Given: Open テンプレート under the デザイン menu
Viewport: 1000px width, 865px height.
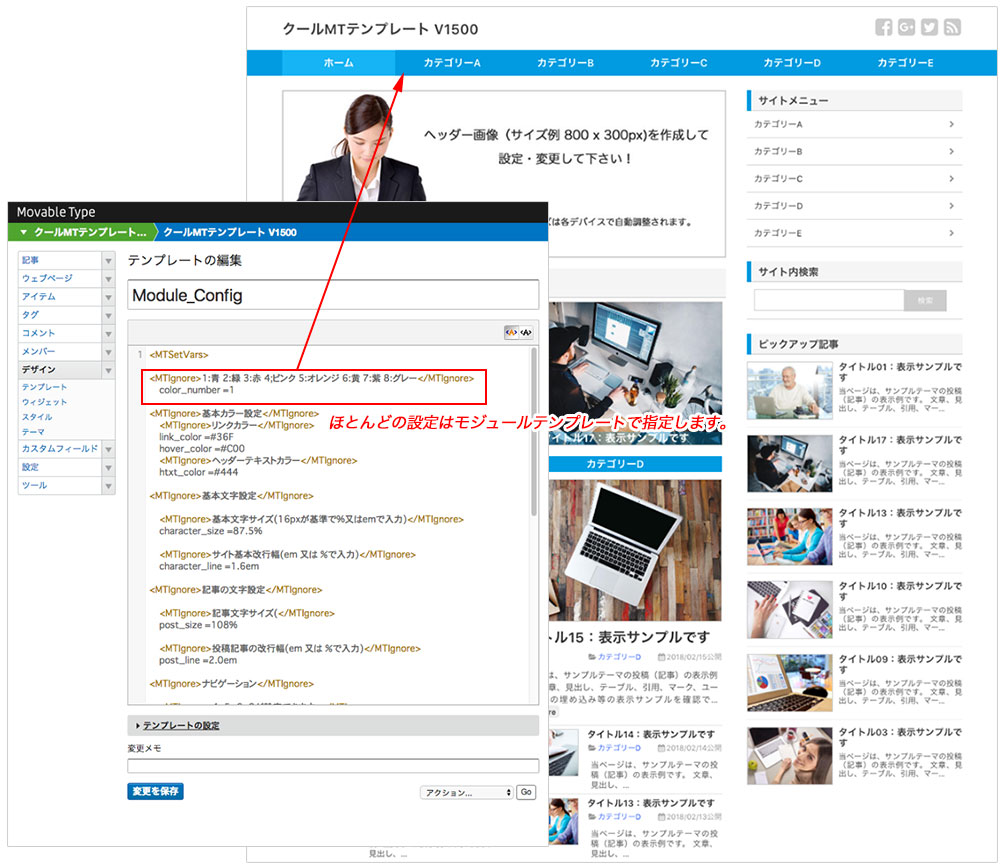Looking at the screenshot, I should pos(44,387).
